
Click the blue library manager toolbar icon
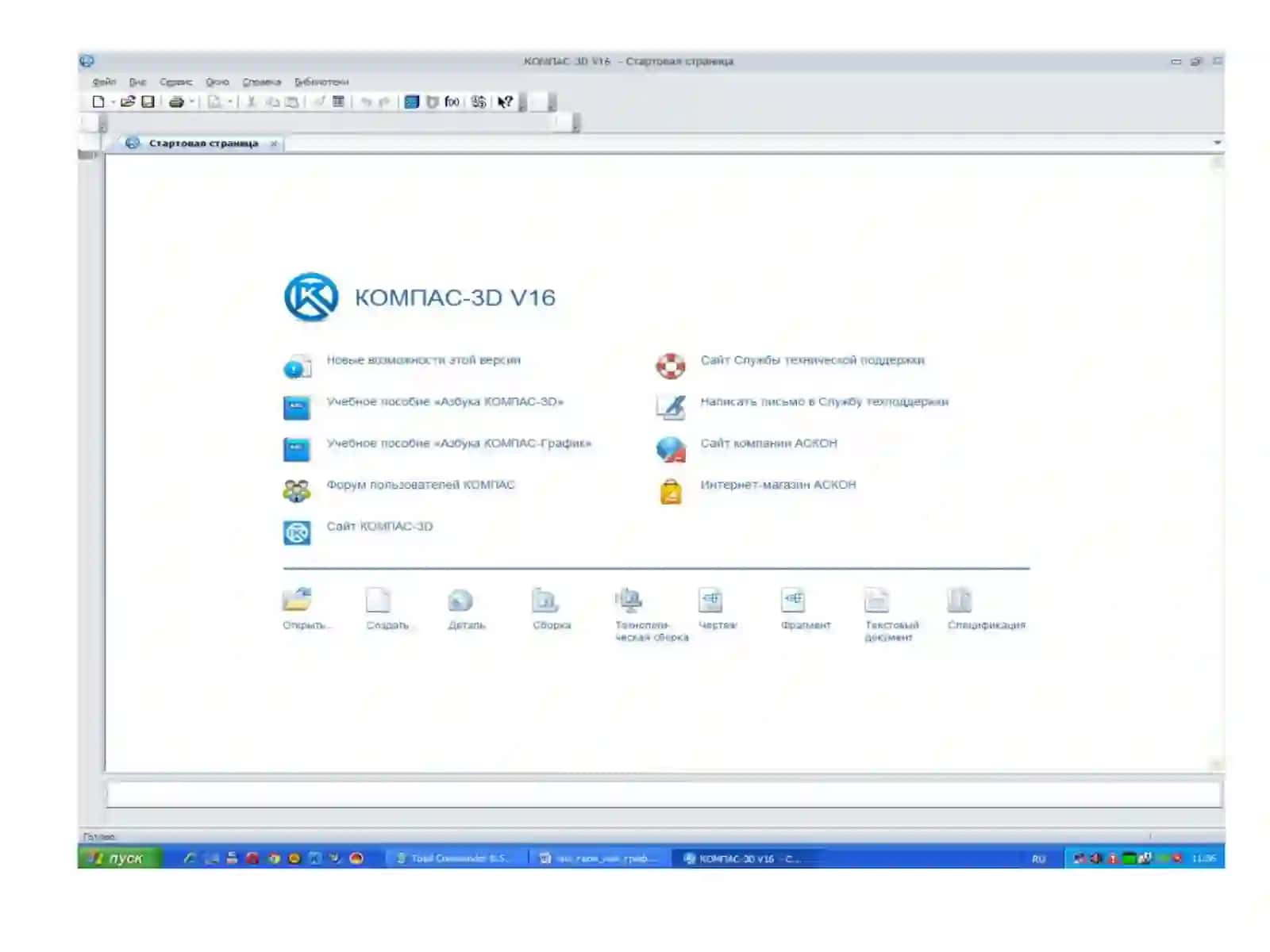click(411, 102)
